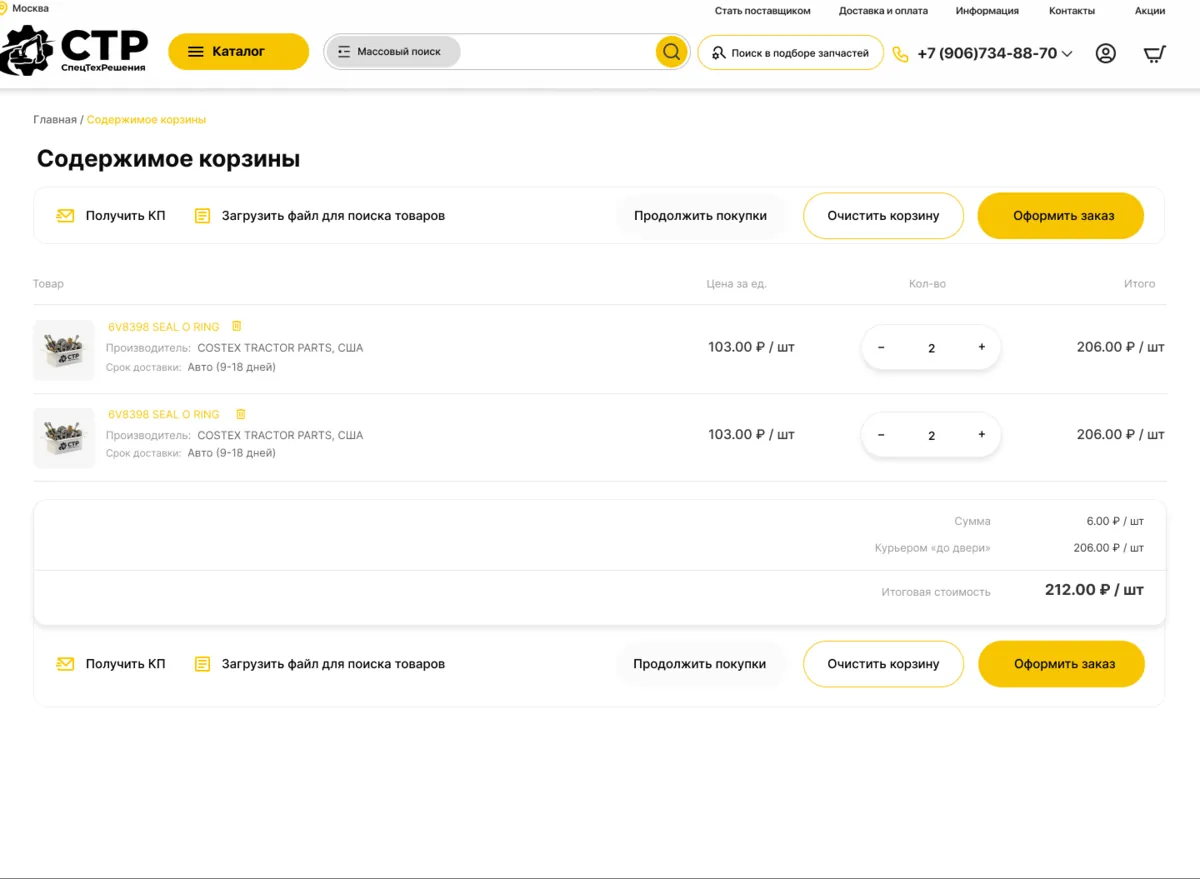This screenshot has height=879, width=1200.
Task: Open the user account profile icon
Action: [1105, 54]
